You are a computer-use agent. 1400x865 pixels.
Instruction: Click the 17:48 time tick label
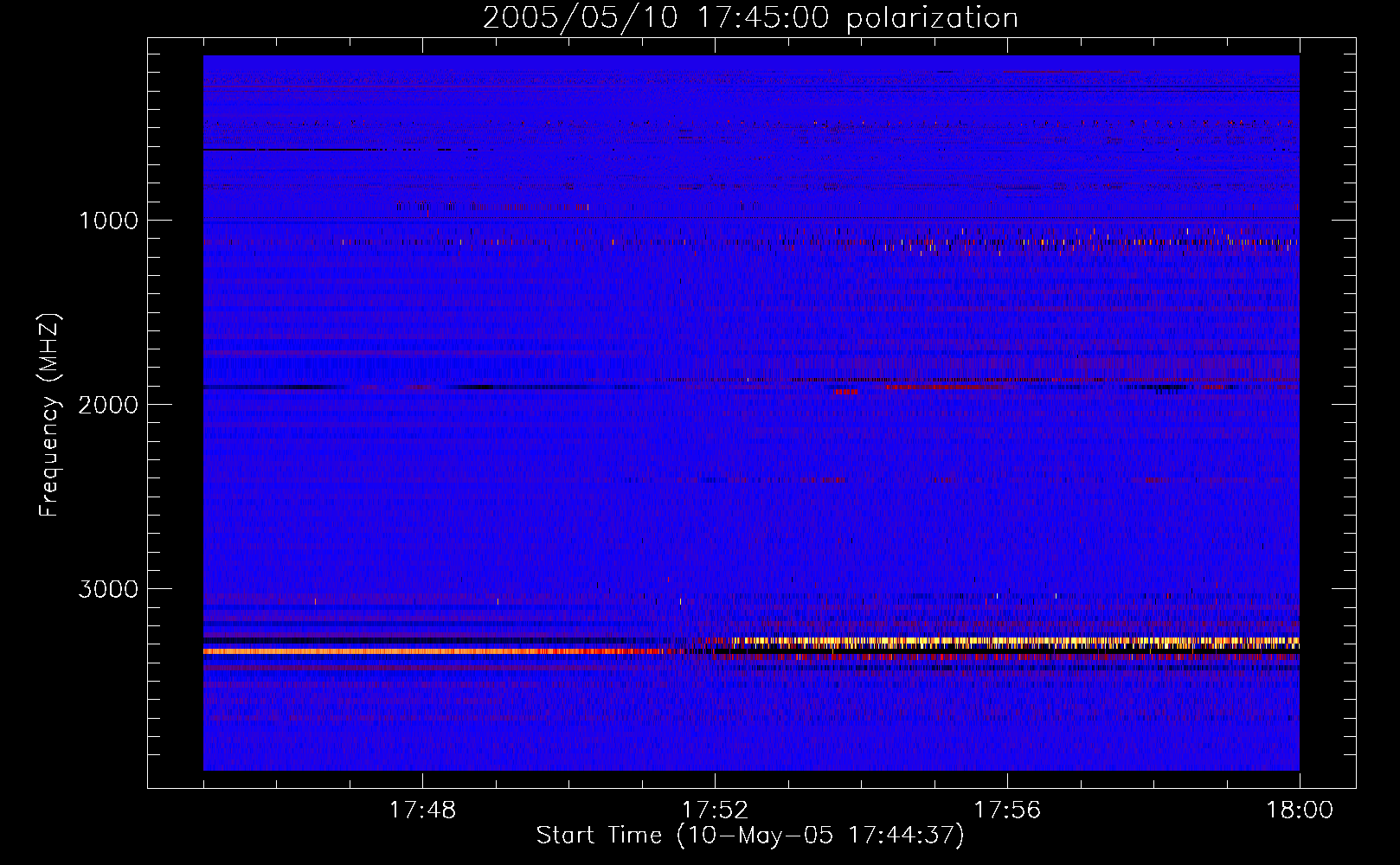point(422,811)
